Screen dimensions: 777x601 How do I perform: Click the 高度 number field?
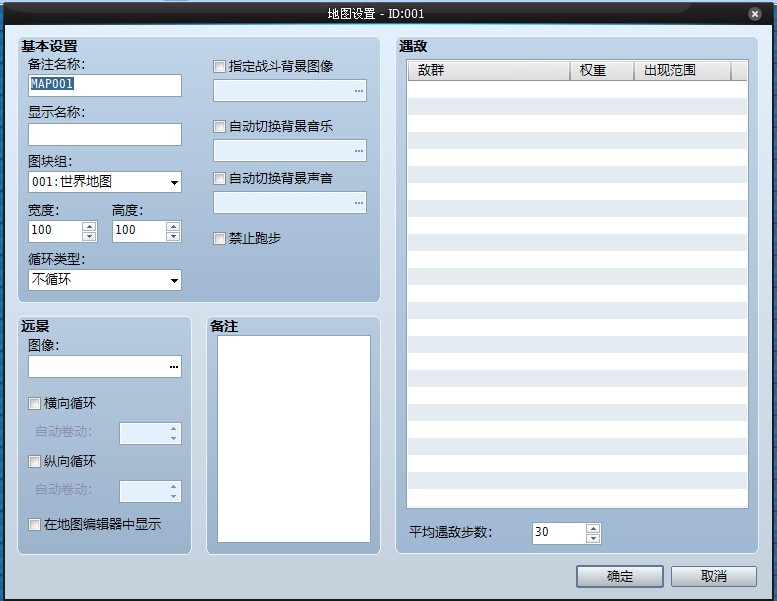tap(139, 231)
